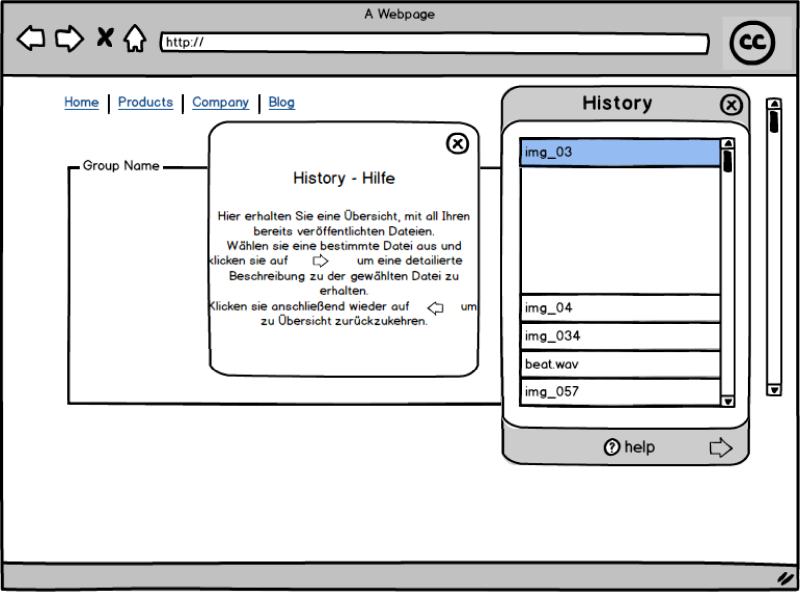
Task: Switch to the Company section
Action: [220, 102]
